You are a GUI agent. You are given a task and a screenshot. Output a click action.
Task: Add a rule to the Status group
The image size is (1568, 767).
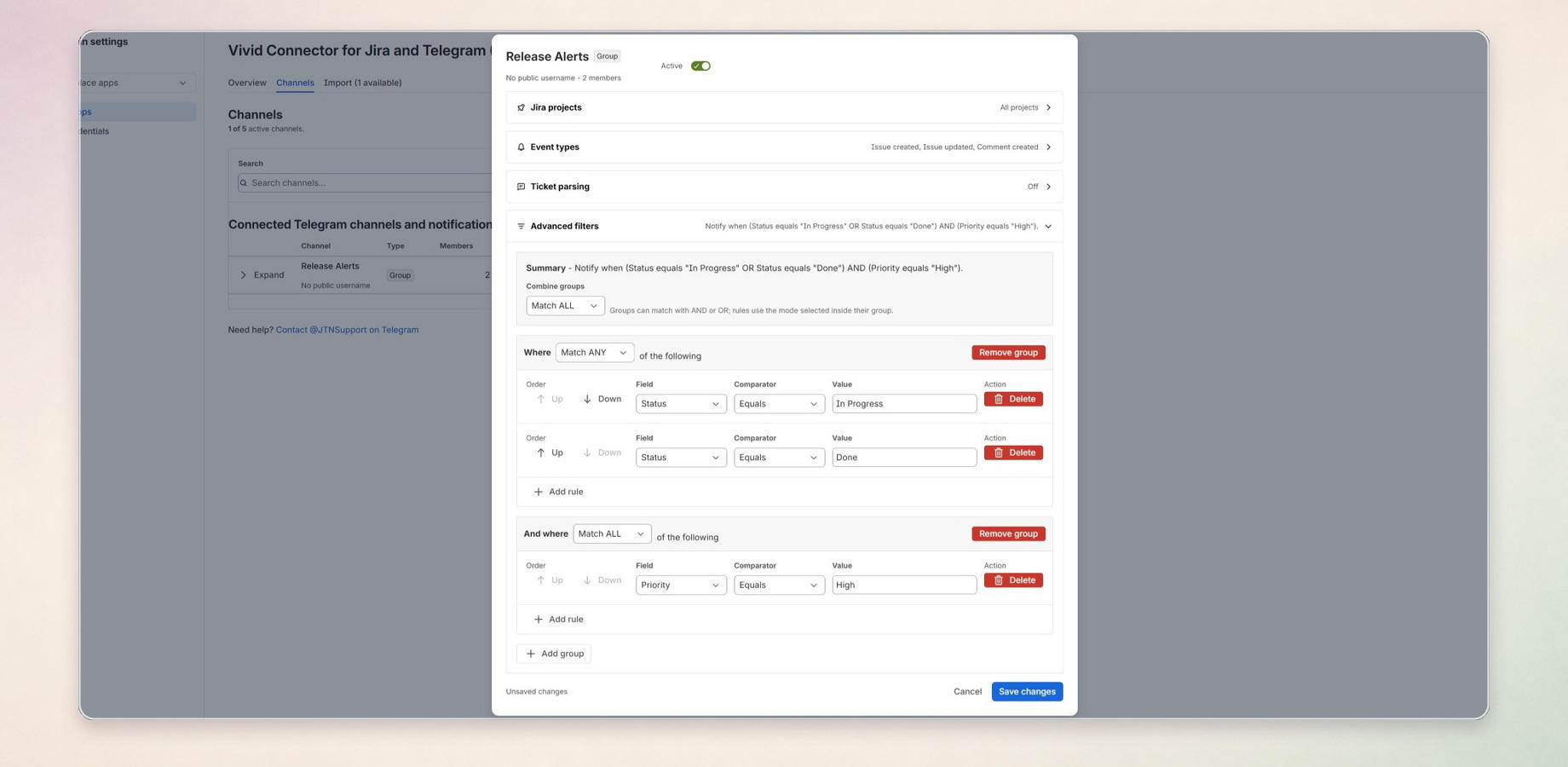tap(558, 493)
